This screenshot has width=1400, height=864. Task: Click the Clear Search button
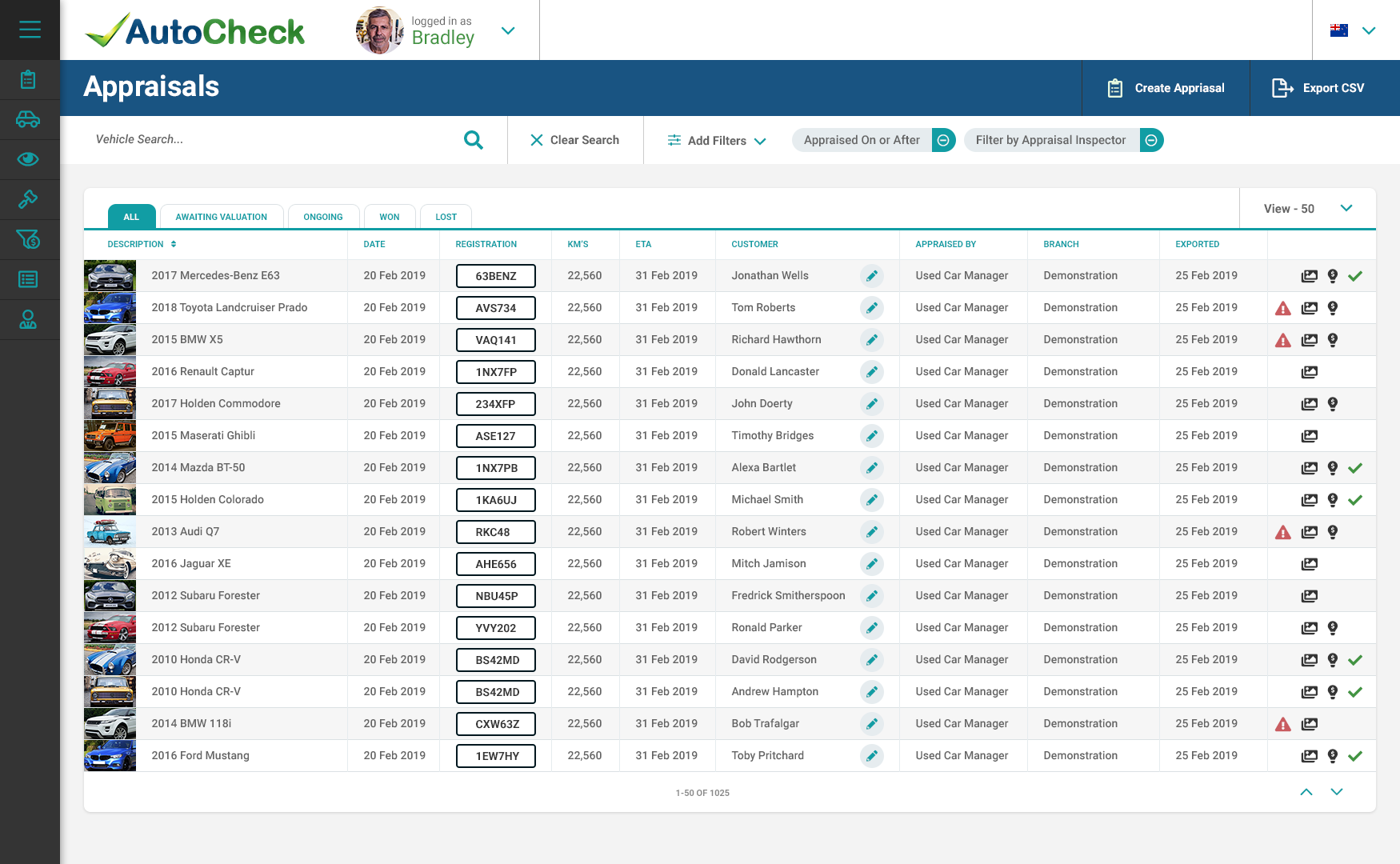(x=575, y=140)
